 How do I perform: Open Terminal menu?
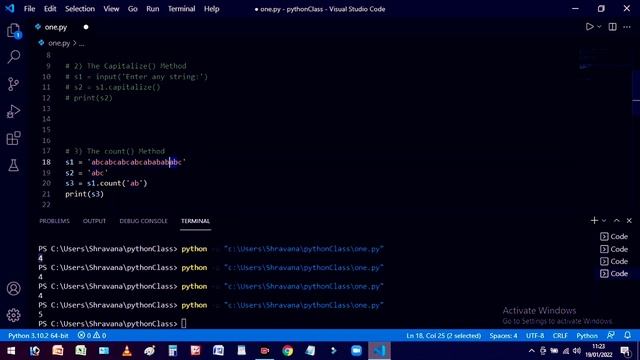[x=181, y=9]
